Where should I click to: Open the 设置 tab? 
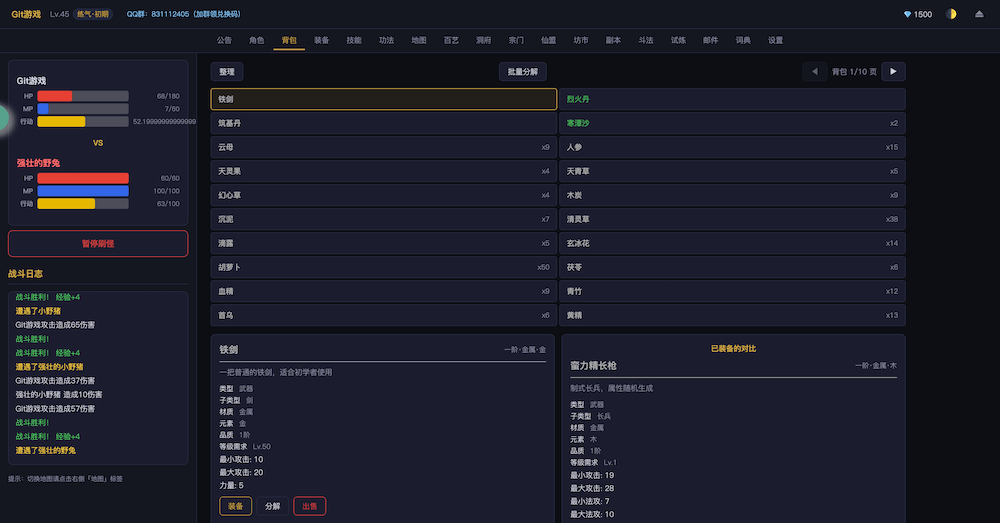pos(775,40)
